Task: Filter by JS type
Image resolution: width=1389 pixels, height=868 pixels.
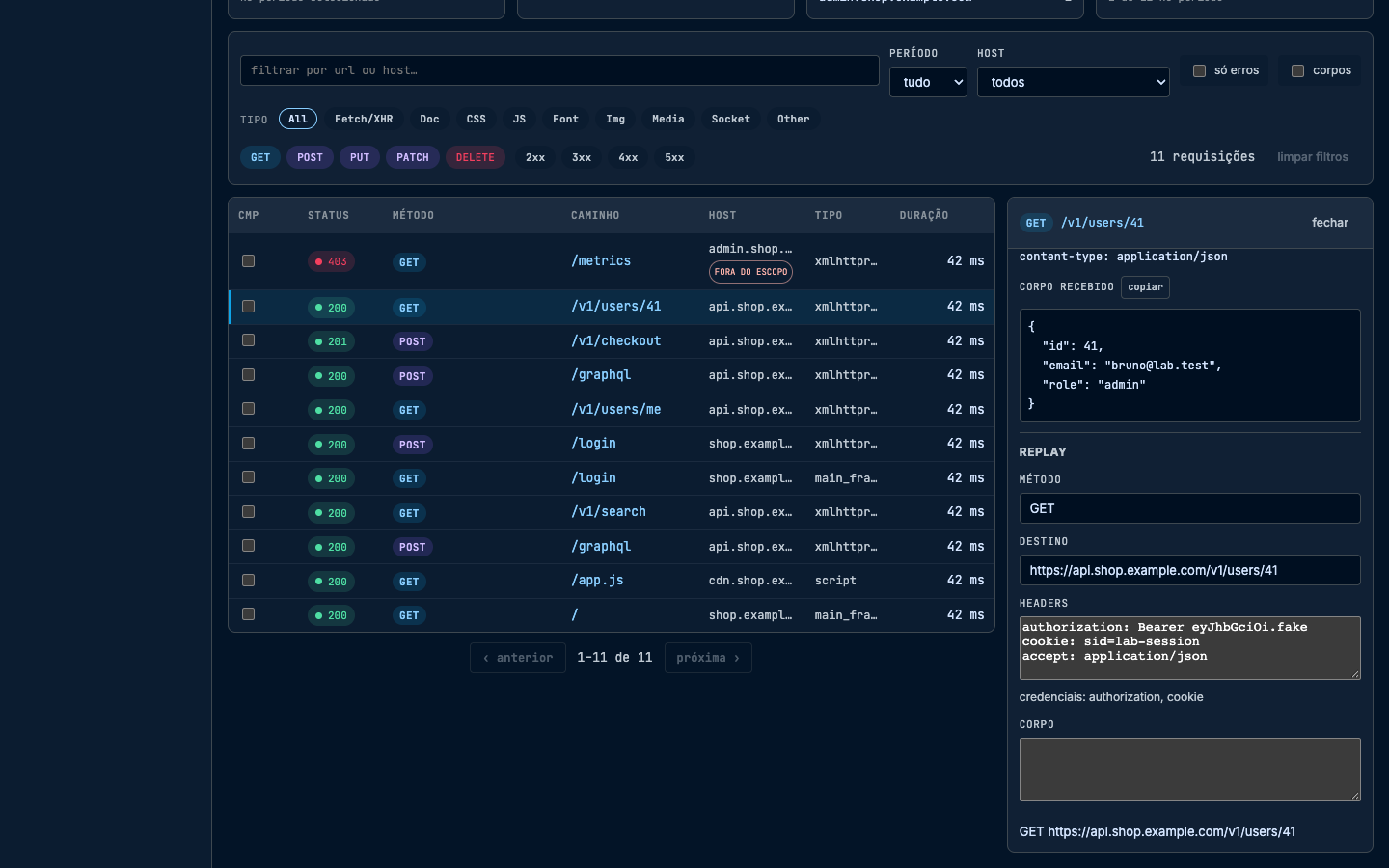Action: [x=519, y=119]
